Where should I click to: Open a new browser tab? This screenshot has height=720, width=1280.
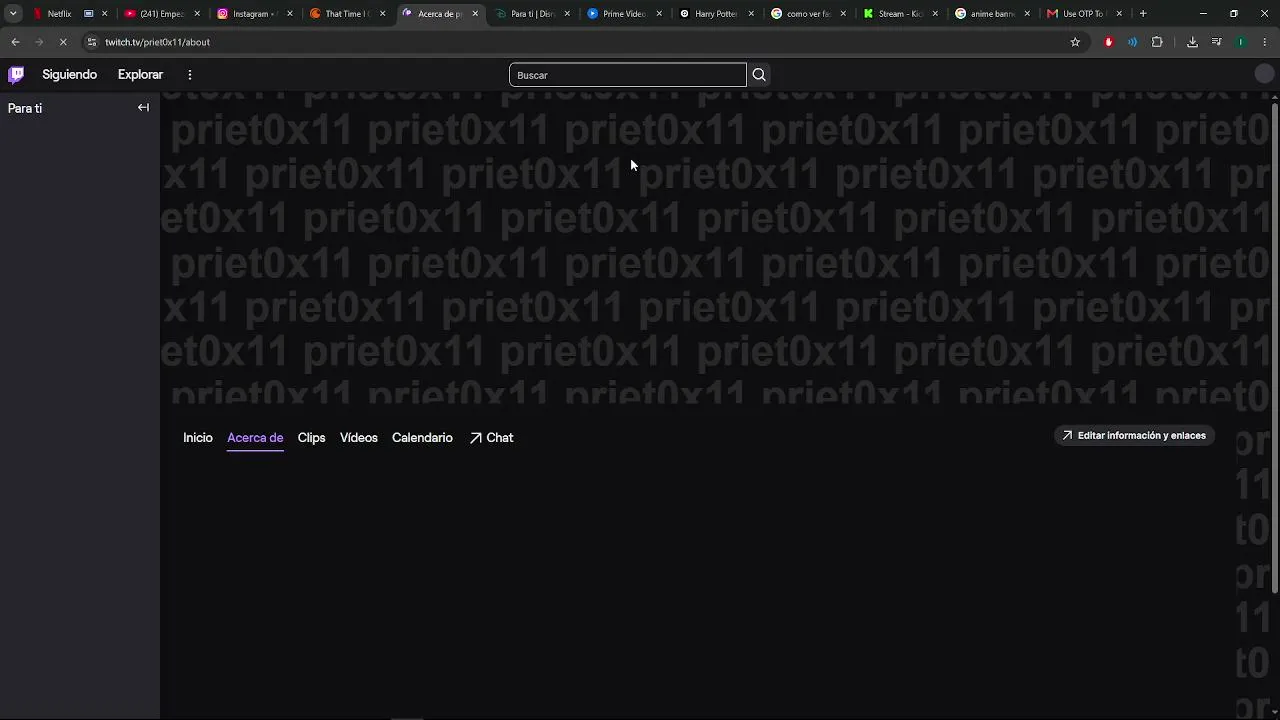[1143, 14]
